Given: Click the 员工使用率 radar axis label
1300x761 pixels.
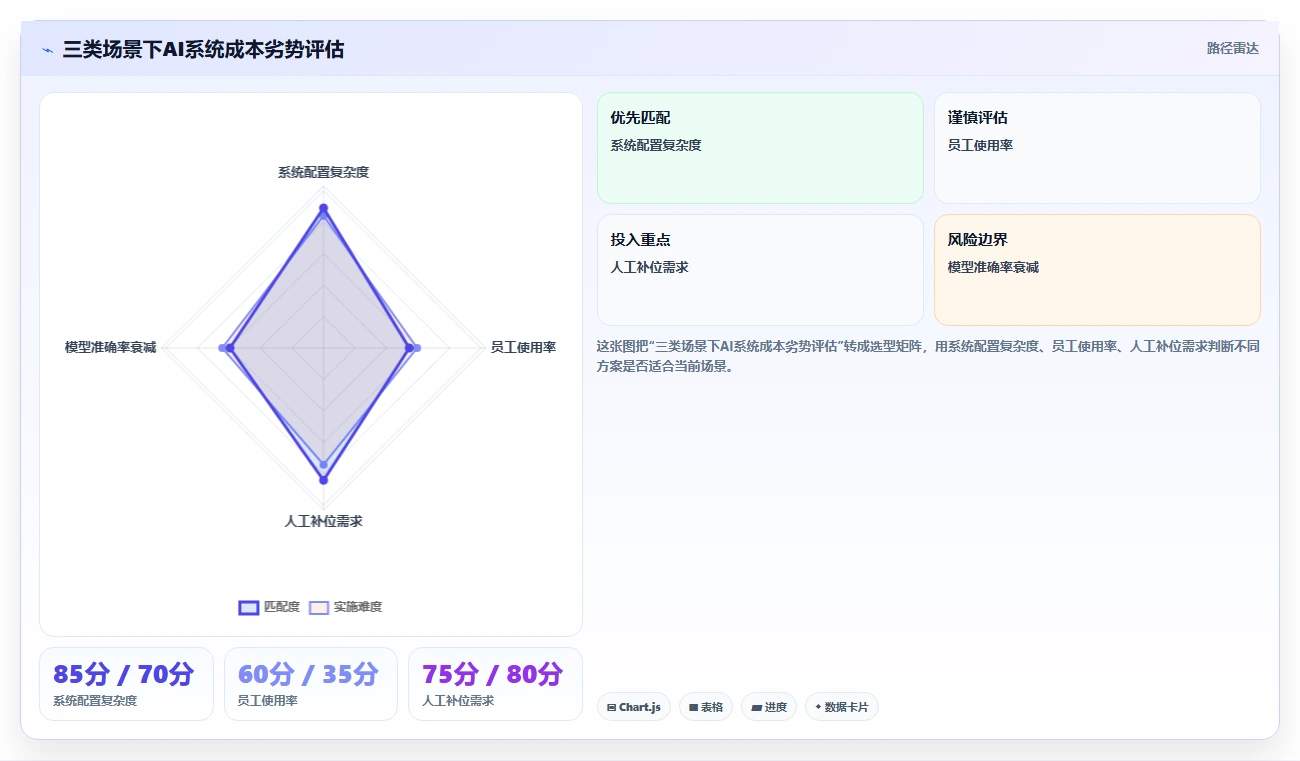Looking at the screenshot, I should tap(523, 347).
